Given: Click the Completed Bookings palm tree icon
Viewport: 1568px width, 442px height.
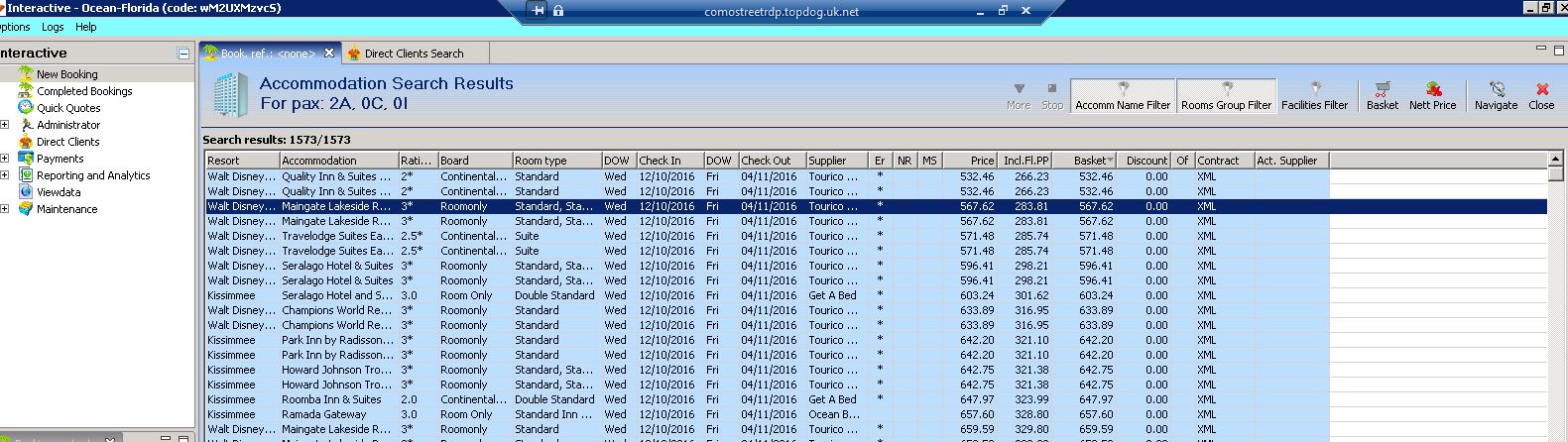Looking at the screenshot, I should (x=26, y=91).
